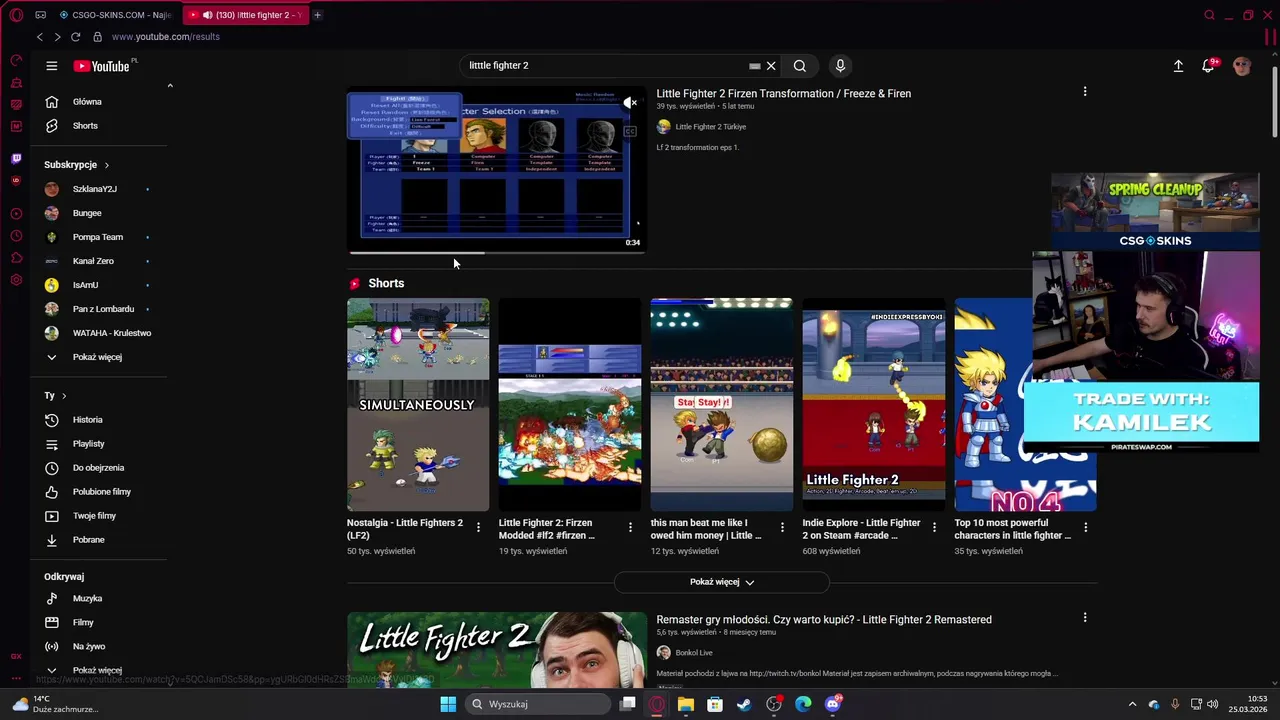Open options menu for the Firzen Transformation video

point(1085,92)
